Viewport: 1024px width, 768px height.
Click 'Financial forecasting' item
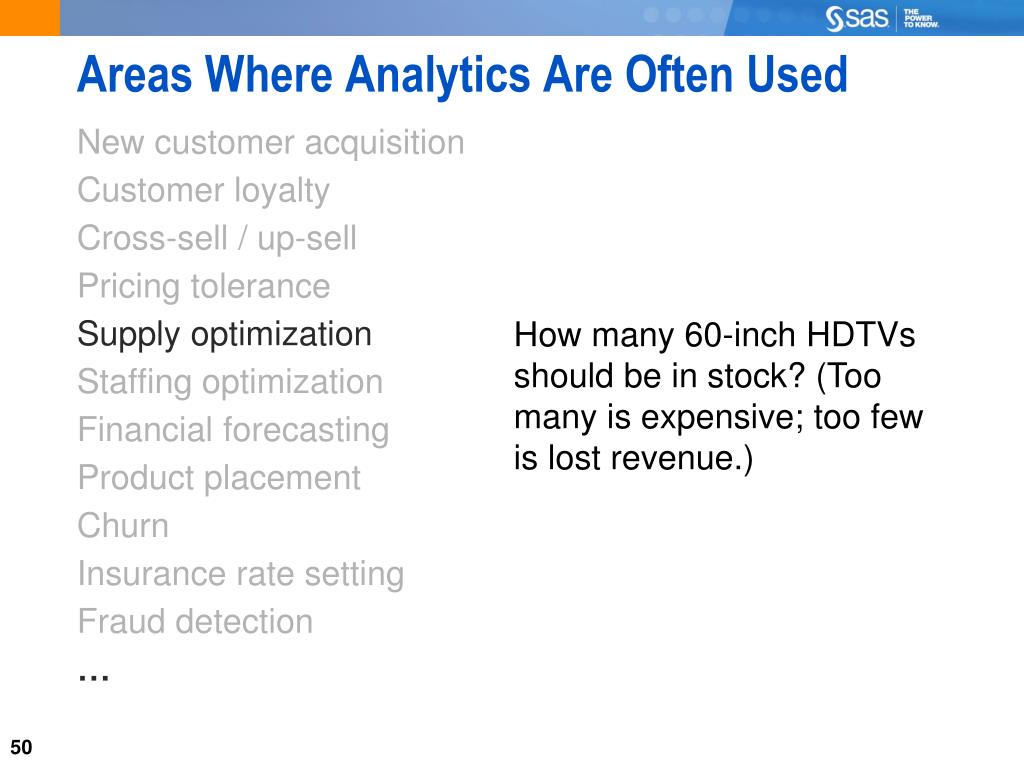click(233, 430)
